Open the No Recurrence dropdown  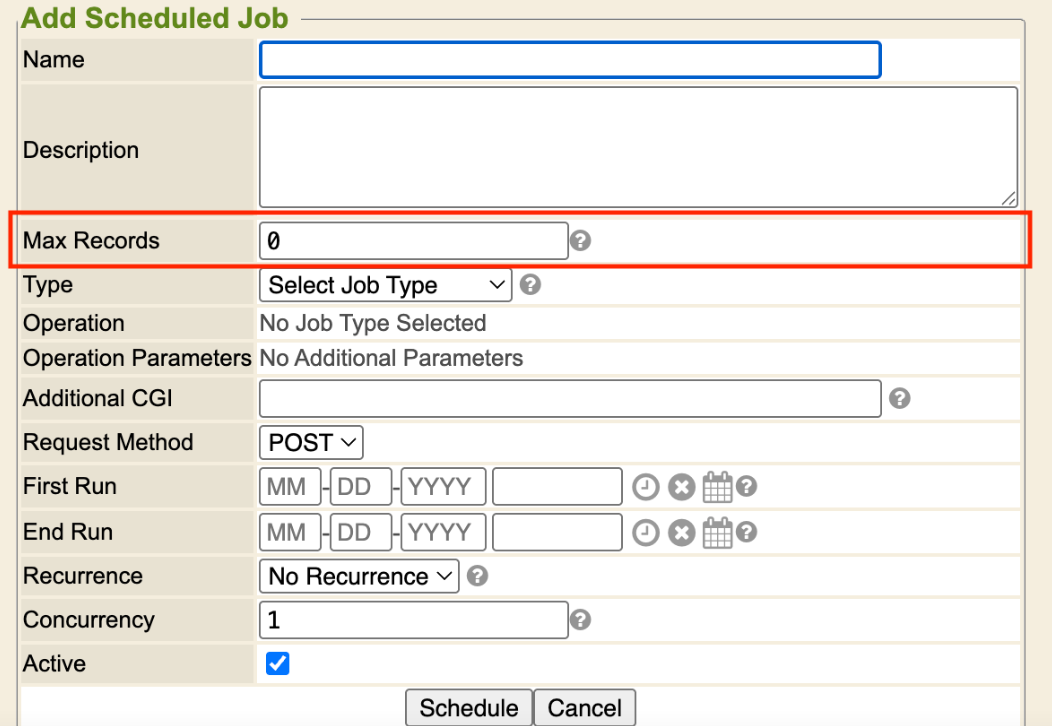coord(359,577)
